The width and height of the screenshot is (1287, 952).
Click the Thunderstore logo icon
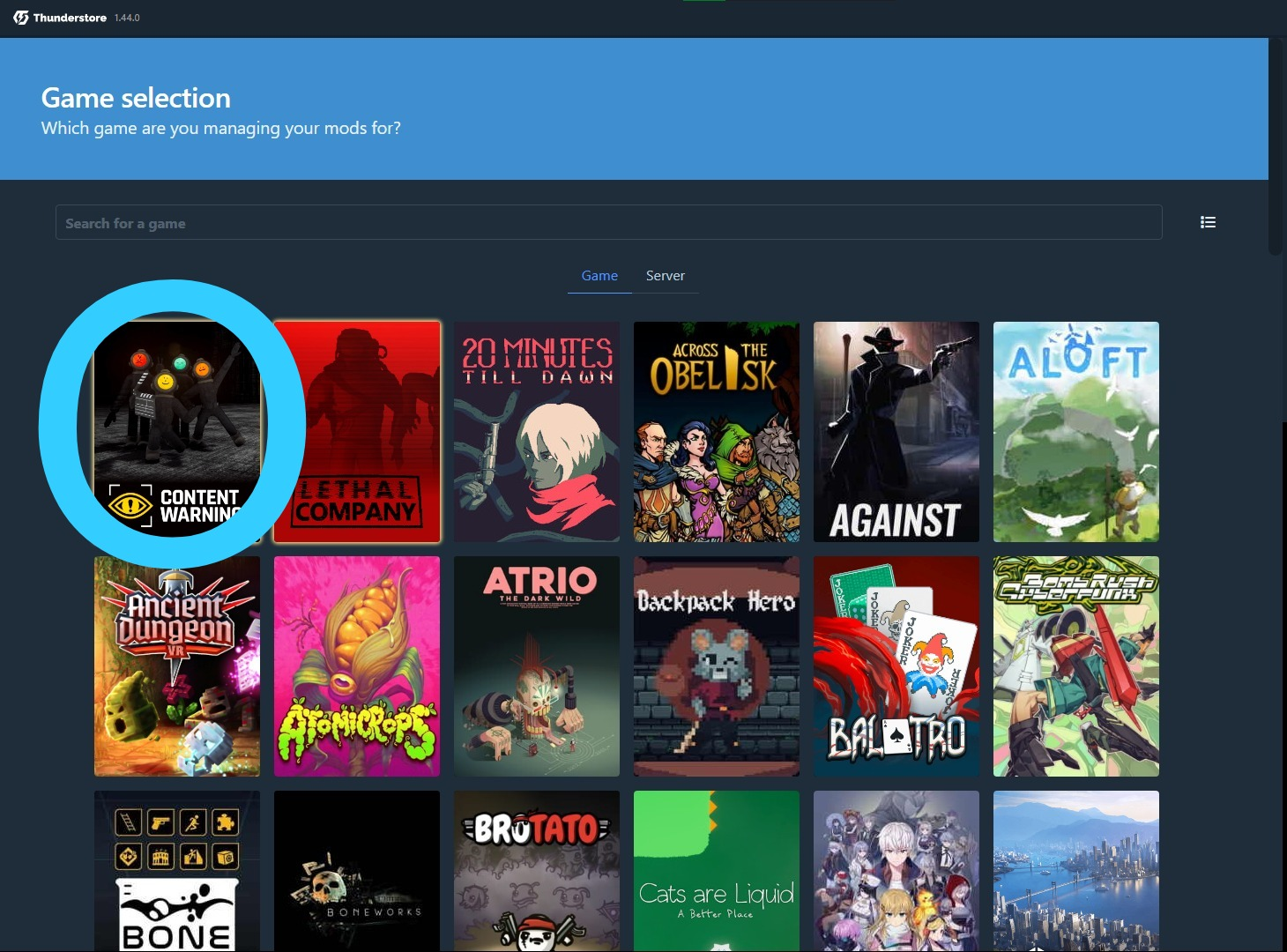(20, 18)
